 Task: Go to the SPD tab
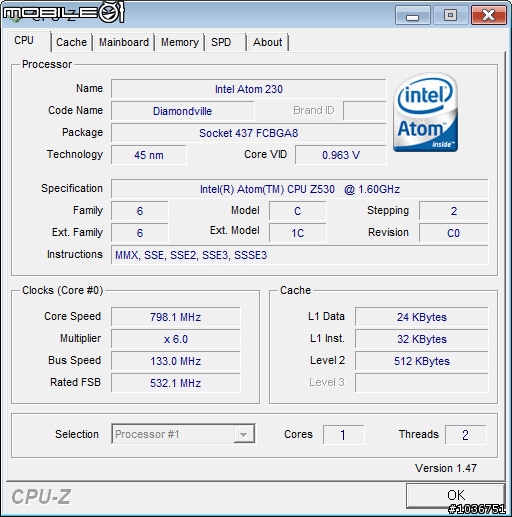pos(226,42)
